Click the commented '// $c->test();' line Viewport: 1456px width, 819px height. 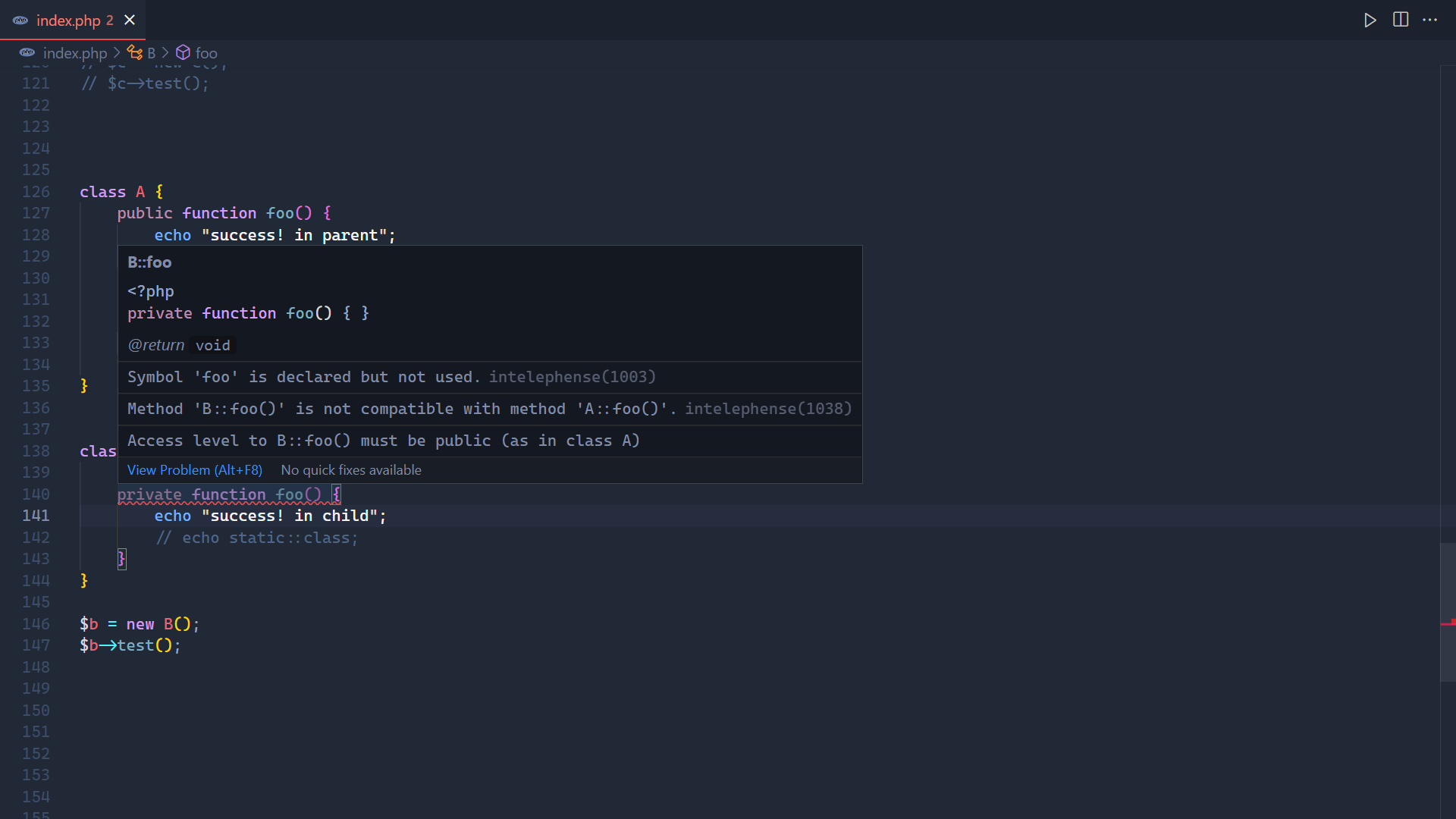point(145,83)
